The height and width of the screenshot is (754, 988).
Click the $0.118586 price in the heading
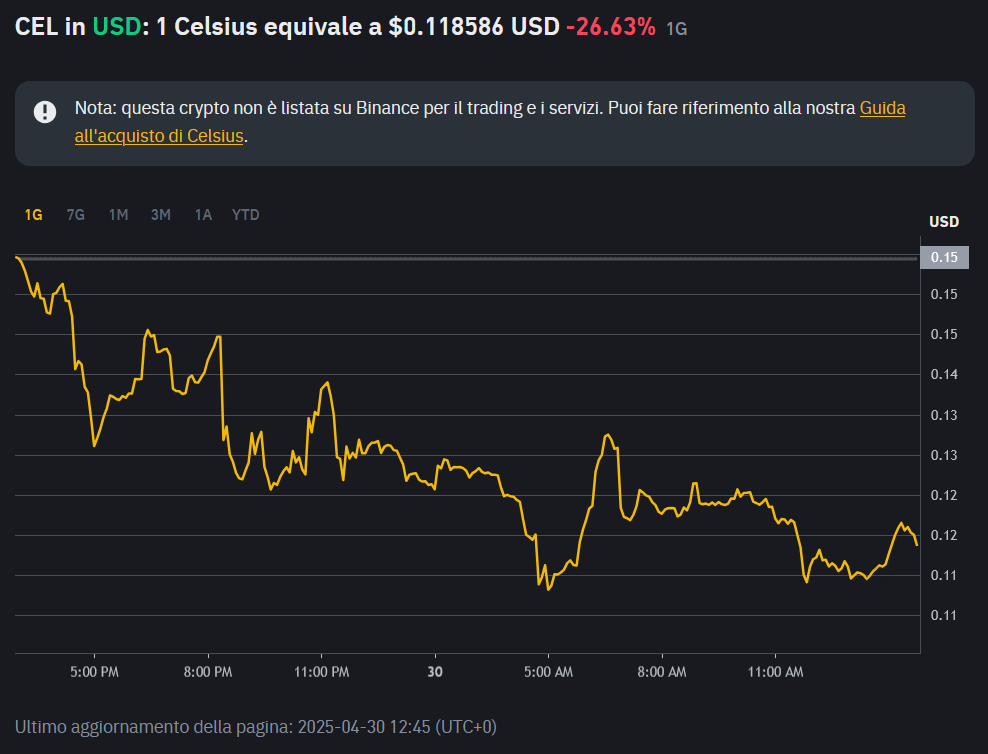446,26
